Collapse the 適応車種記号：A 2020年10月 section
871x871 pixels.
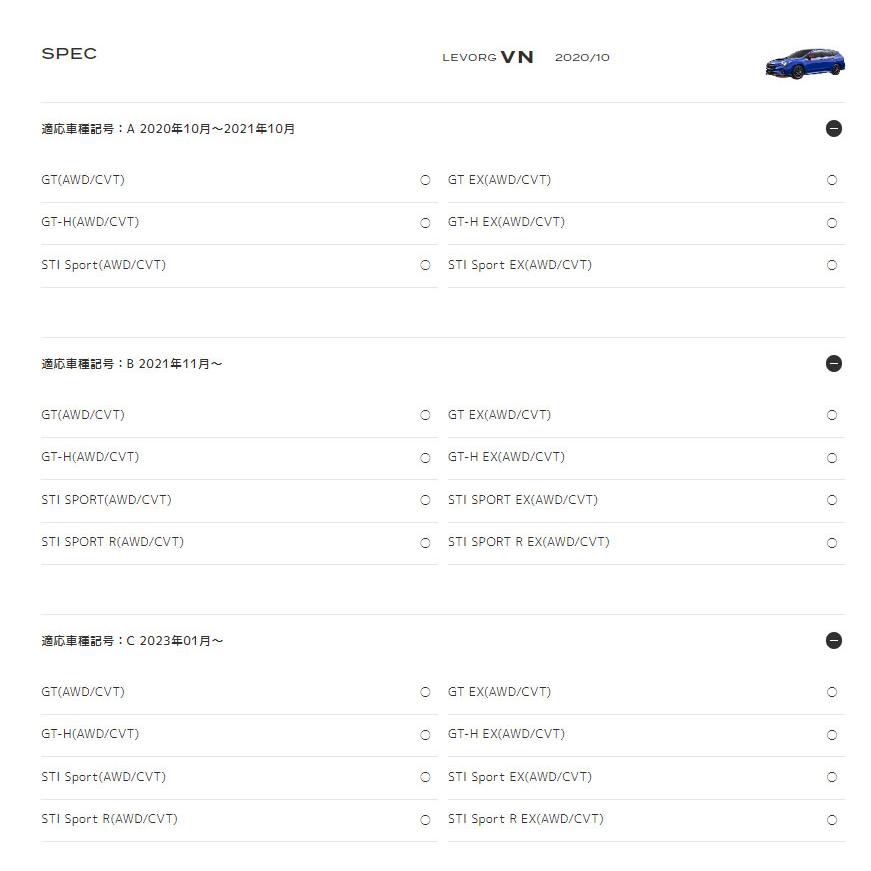833,129
